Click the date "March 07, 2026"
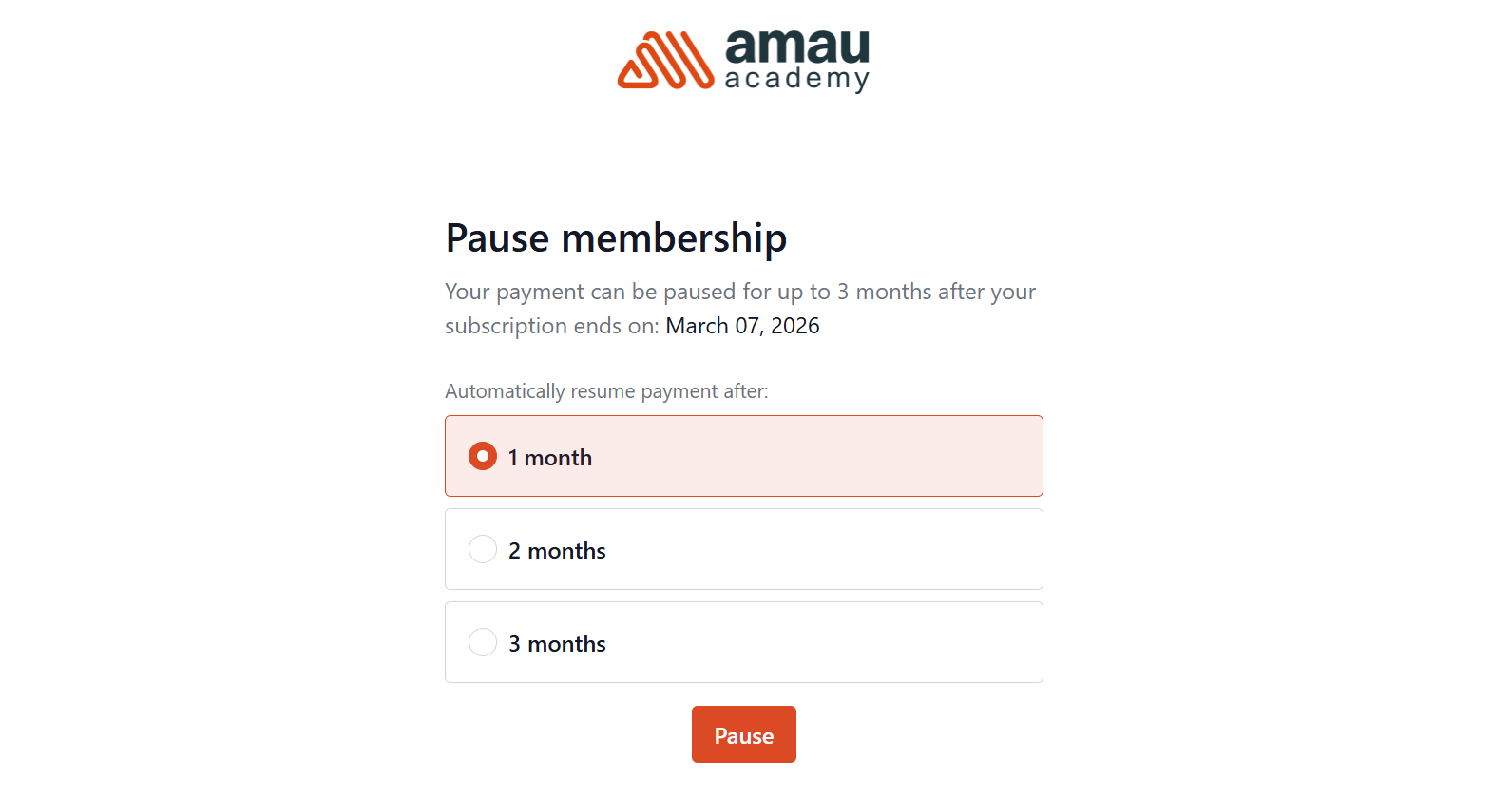Screen dimensions: 1512x796 coord(742,326)
